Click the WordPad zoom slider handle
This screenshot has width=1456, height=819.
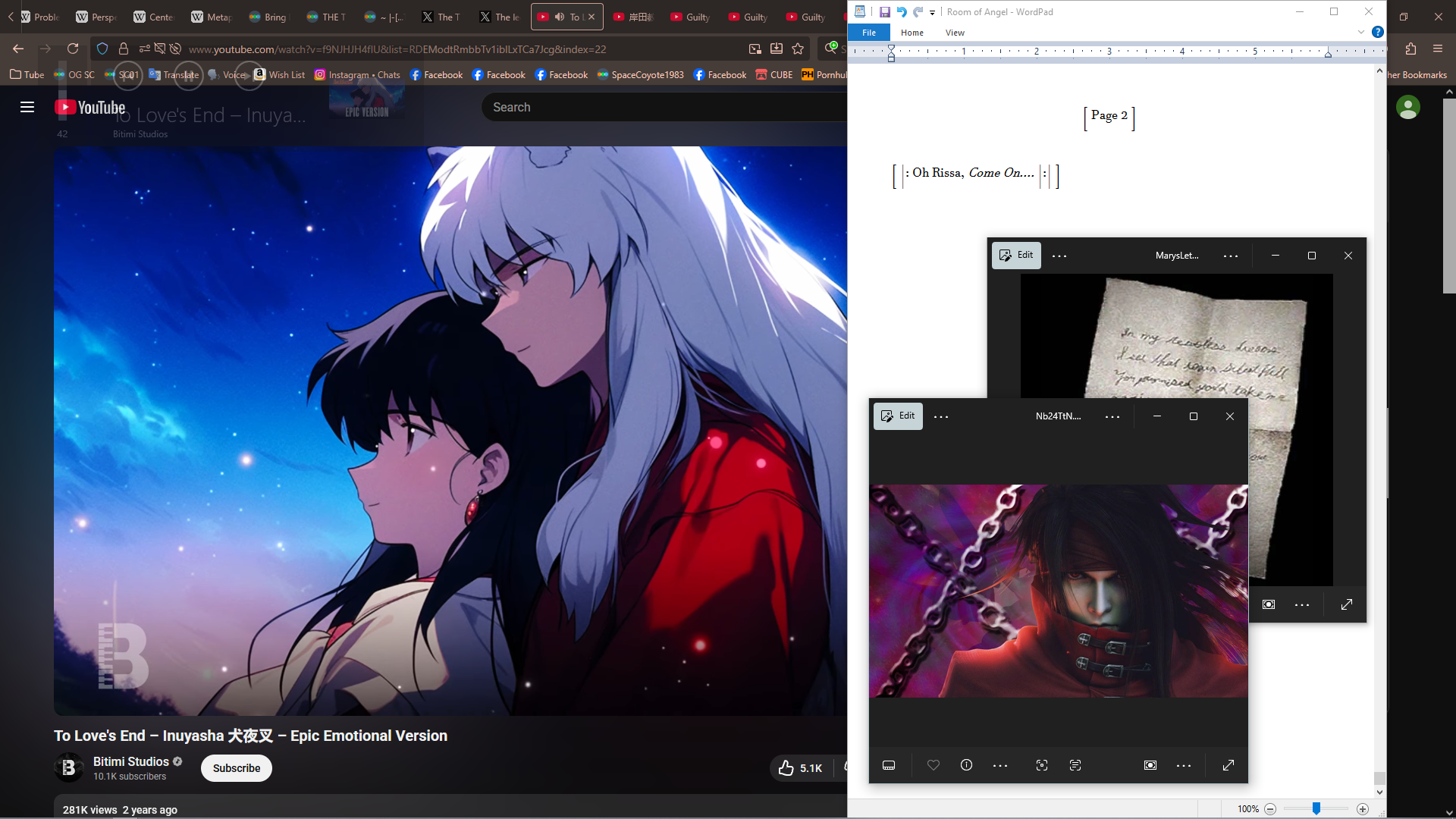coord(1316,809)
